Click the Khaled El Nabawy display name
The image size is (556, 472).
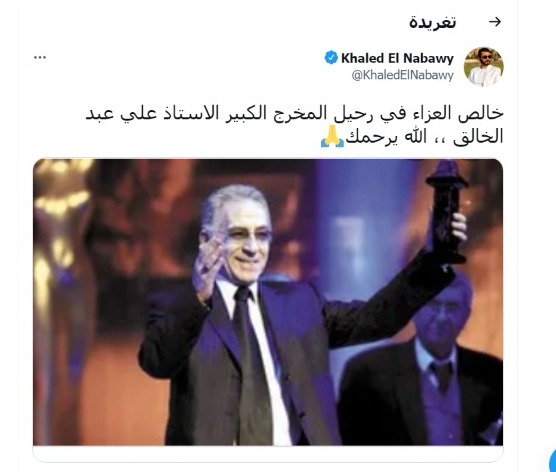[397, 58]
